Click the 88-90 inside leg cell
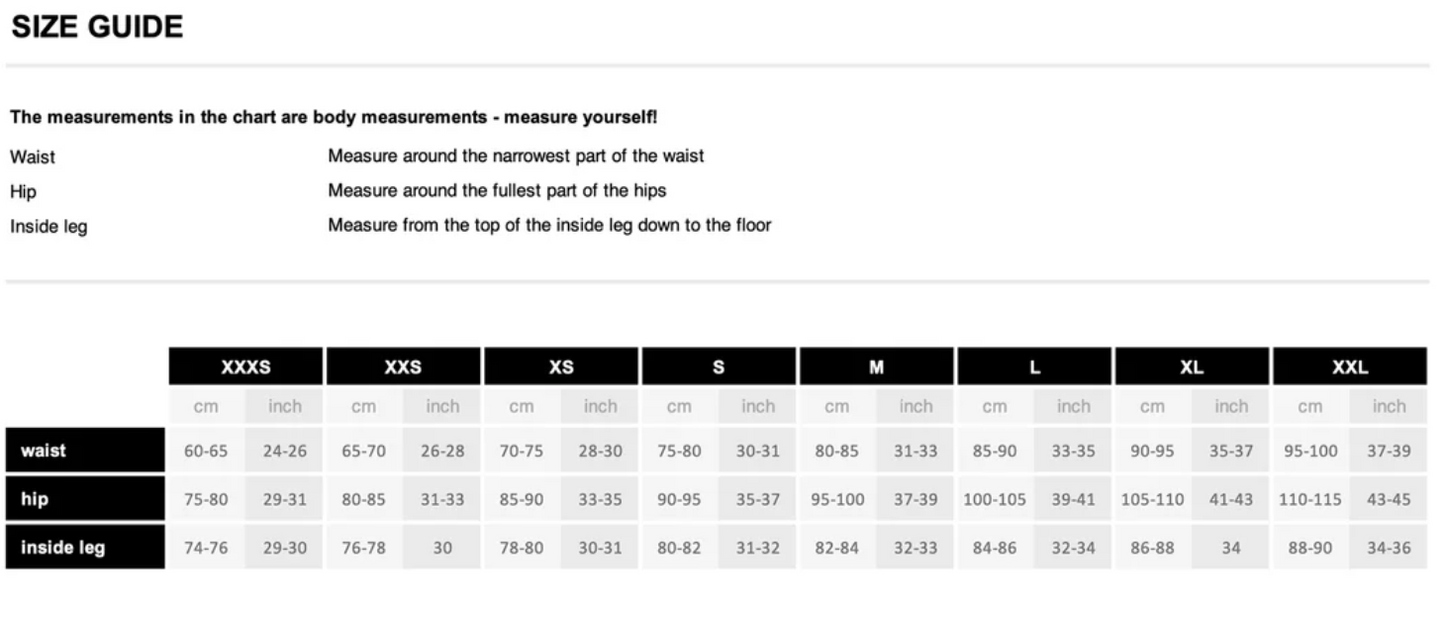This screenshot has width=1445, height=620. pos(1309,548)
